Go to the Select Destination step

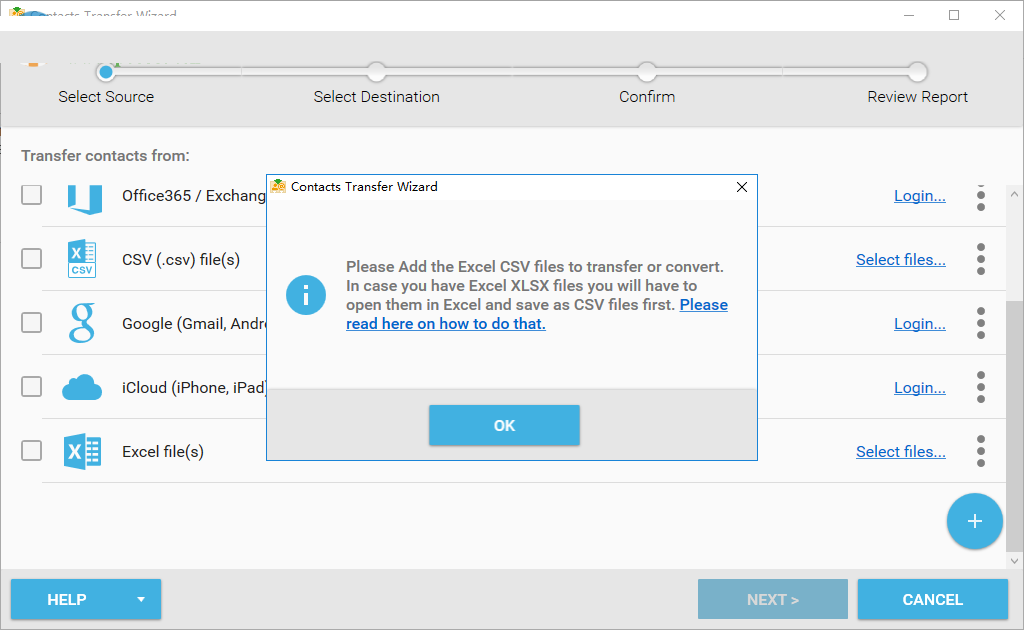tap(376, 97)
